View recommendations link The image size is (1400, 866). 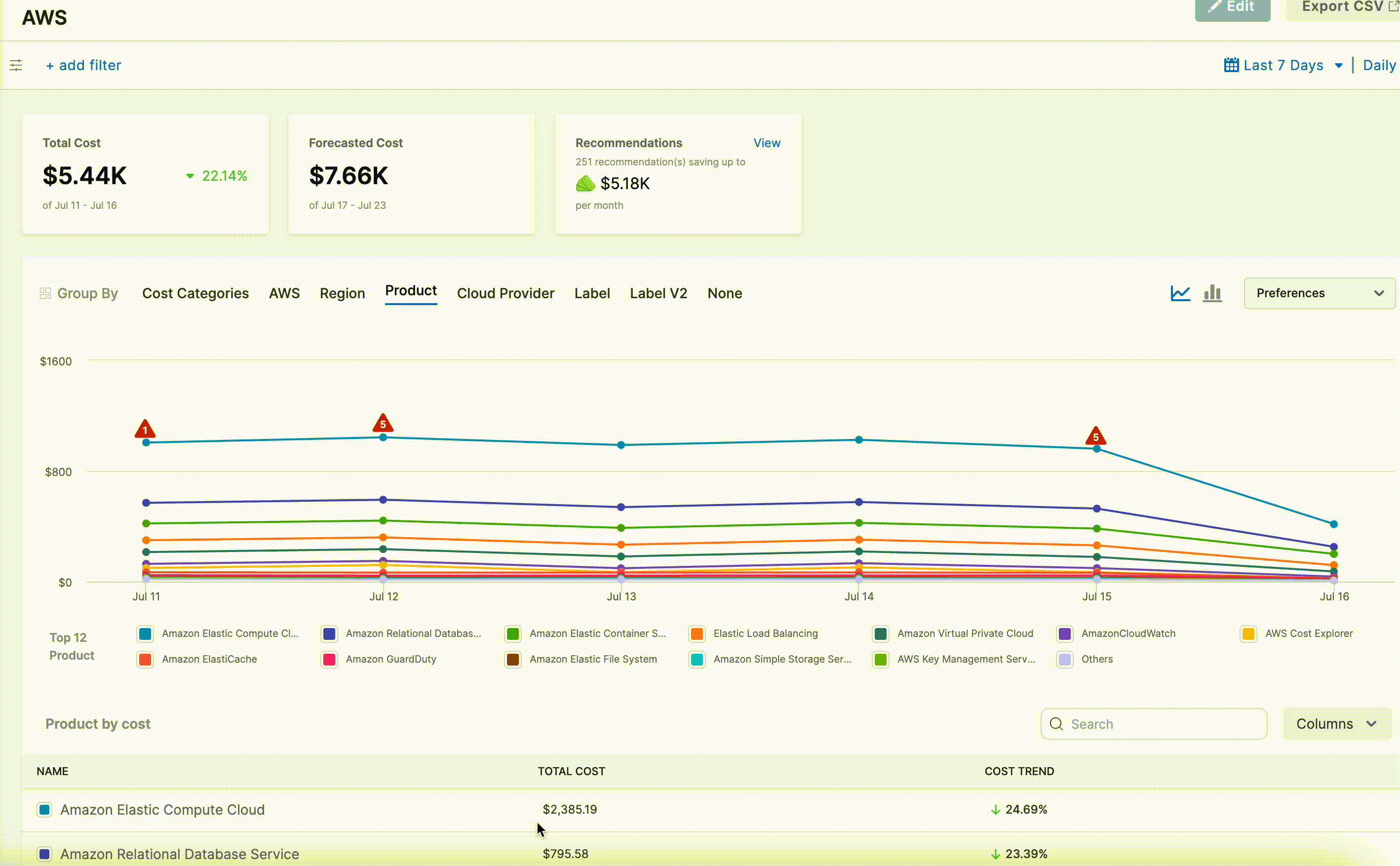click(766, 143)
